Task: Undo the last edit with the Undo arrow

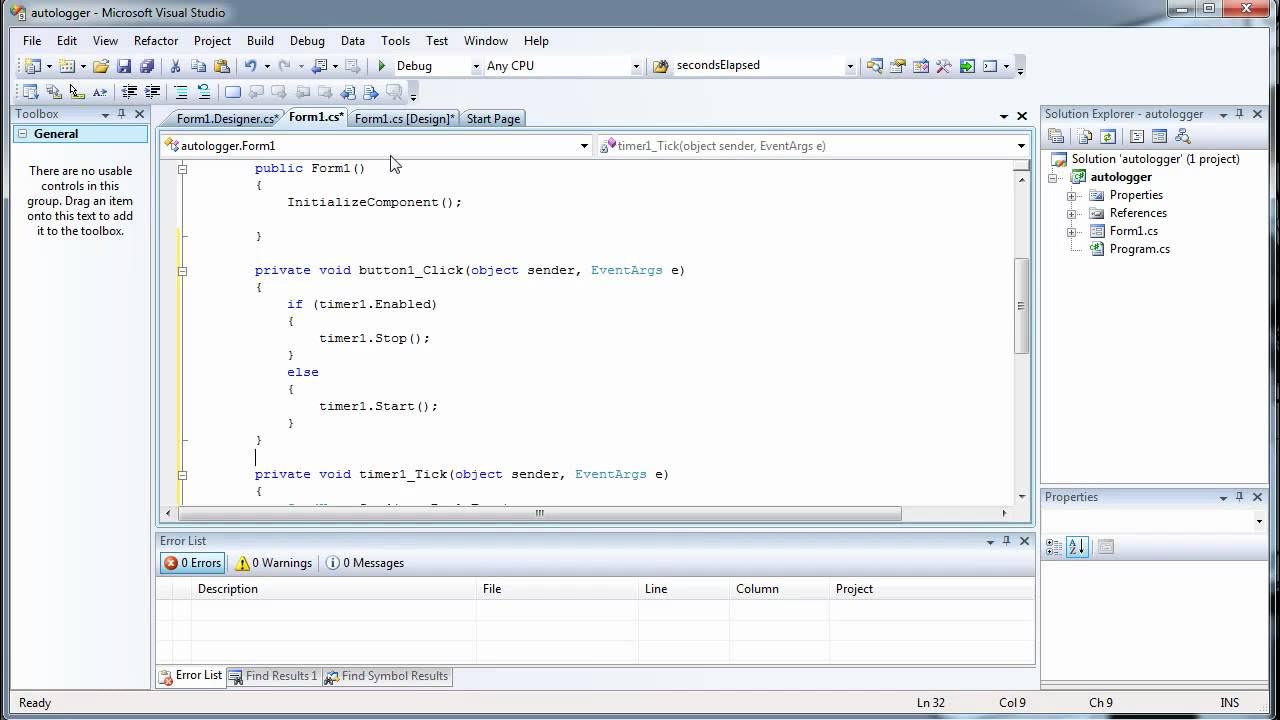Action: [x=250, y=66]
